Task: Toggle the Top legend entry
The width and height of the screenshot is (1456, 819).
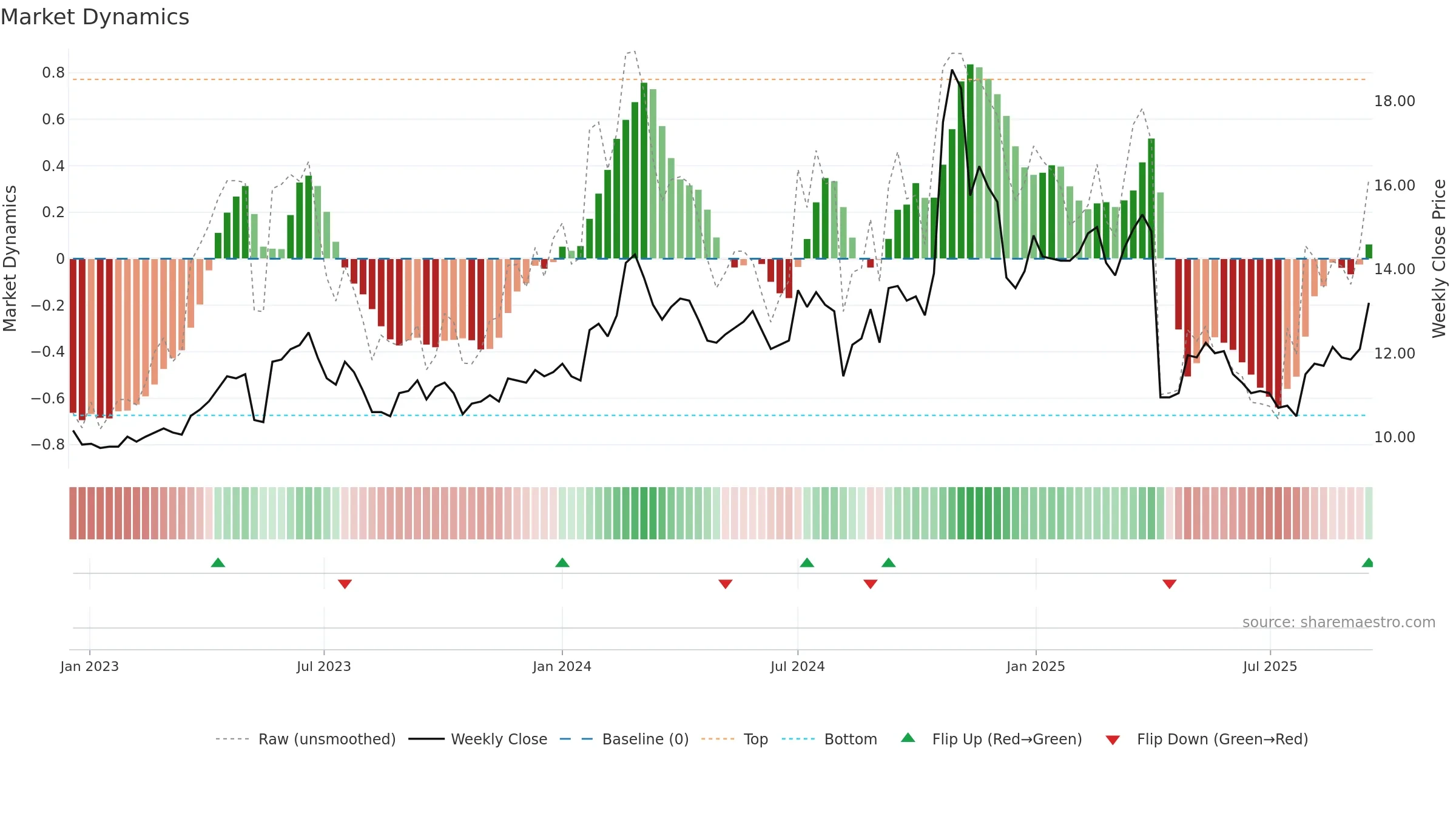Action: (x=734, y=739)
